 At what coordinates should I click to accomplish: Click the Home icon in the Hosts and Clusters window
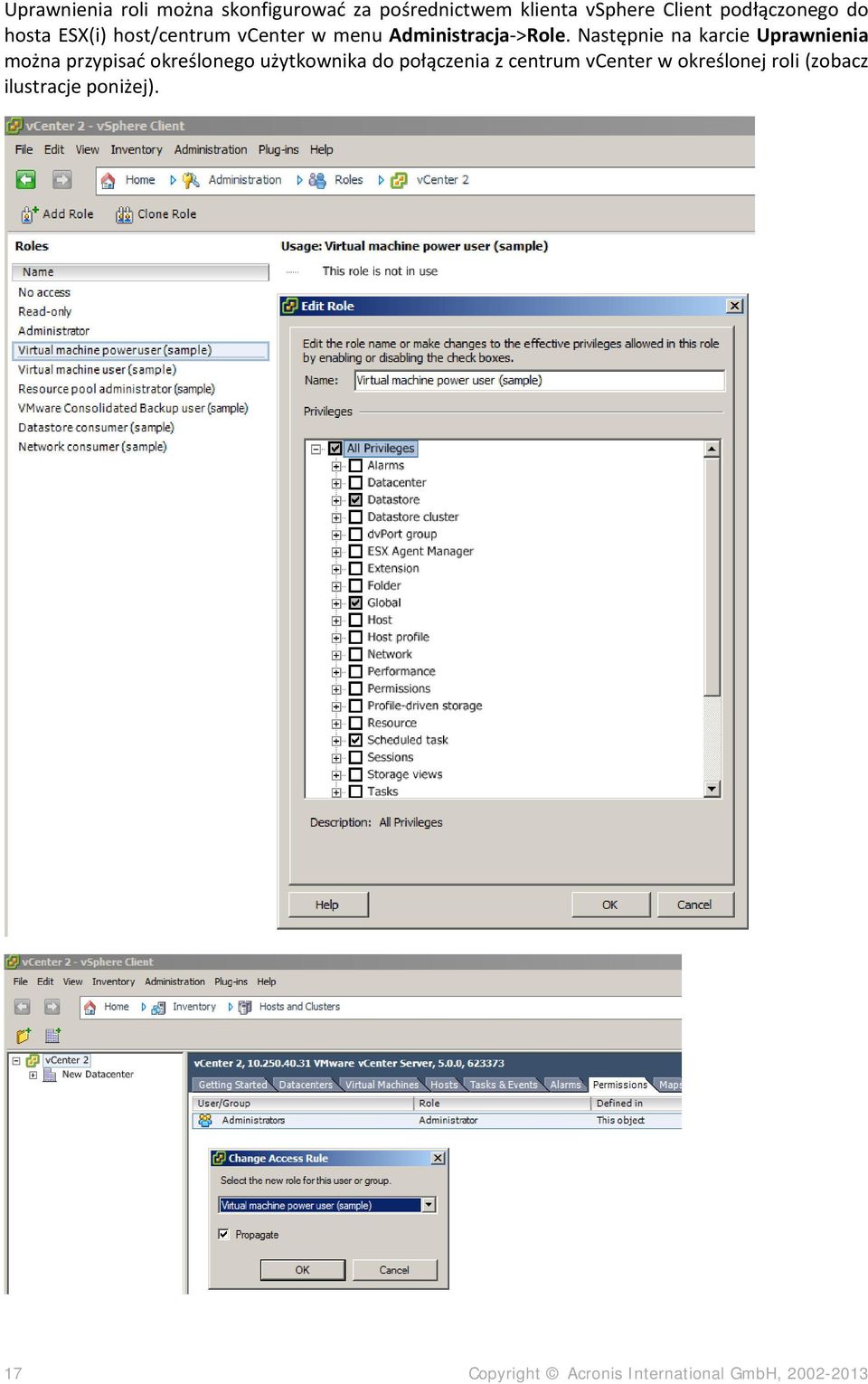90,1007
